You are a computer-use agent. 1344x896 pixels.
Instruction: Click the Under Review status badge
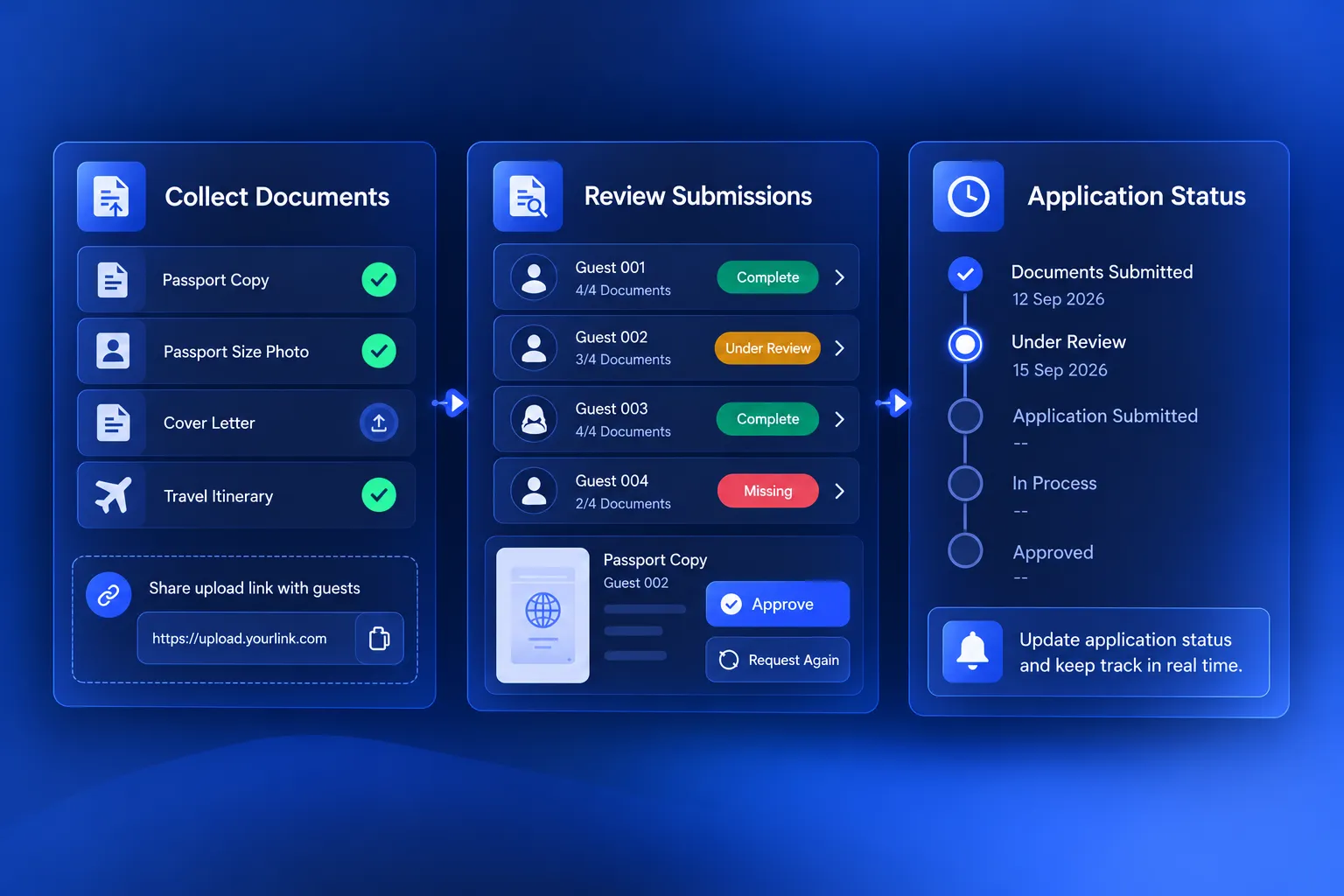coord(767,348)
